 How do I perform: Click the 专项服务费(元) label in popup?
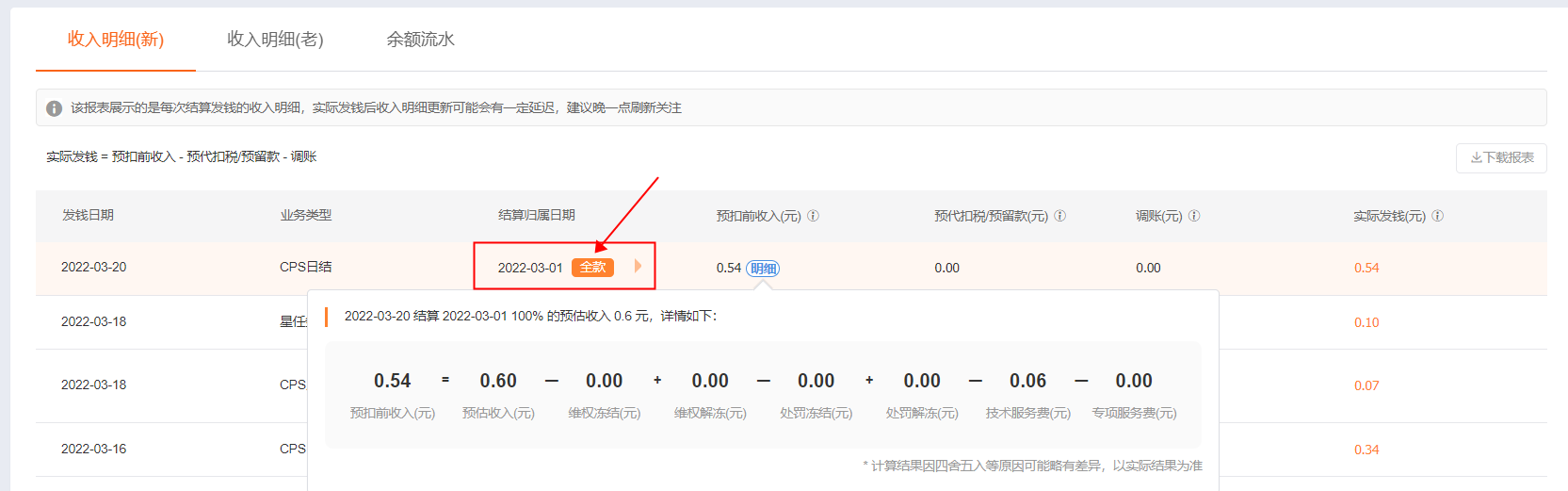click(1135, 414)
